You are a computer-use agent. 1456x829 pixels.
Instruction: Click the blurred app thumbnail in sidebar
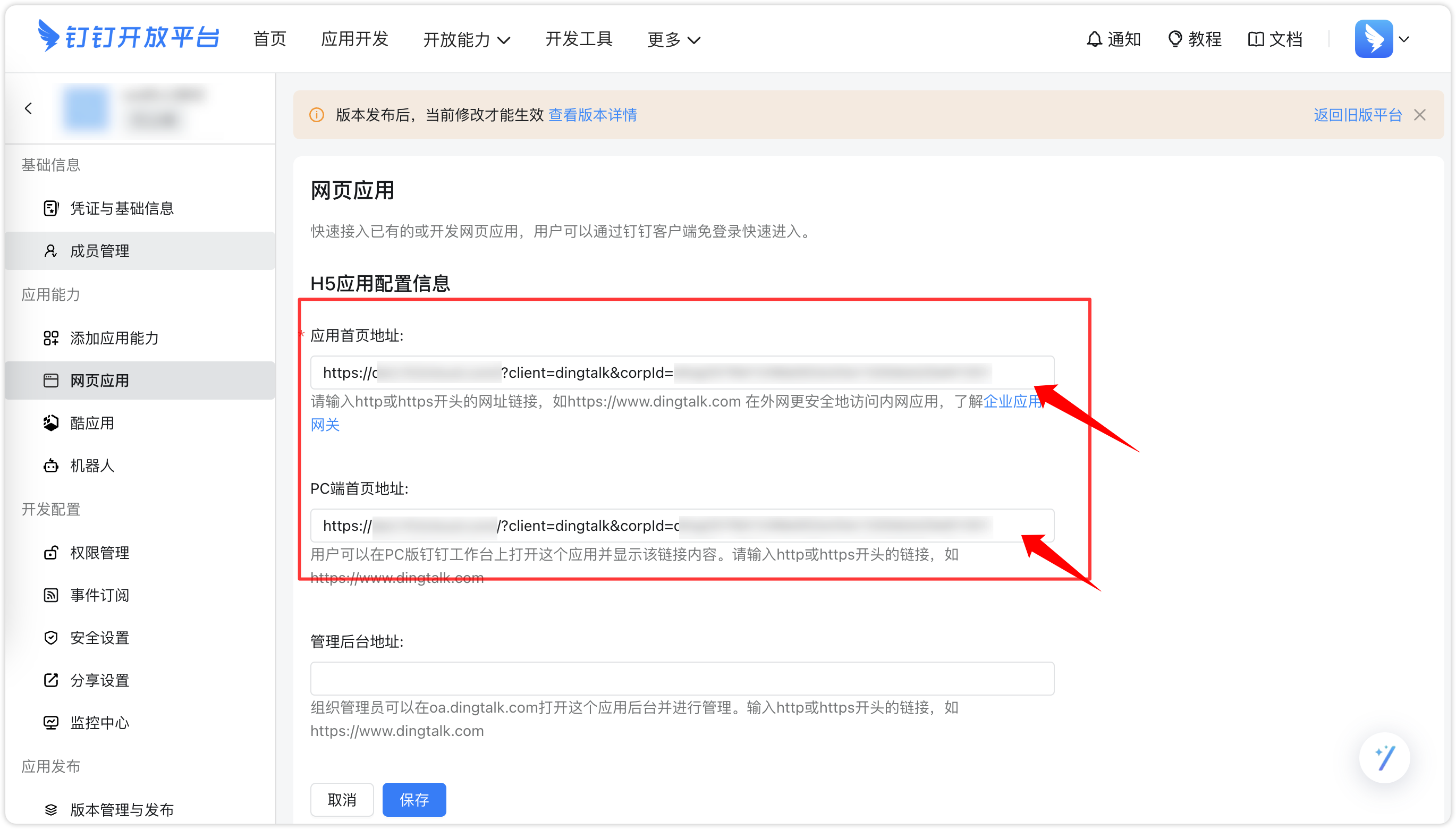point(86,108)
